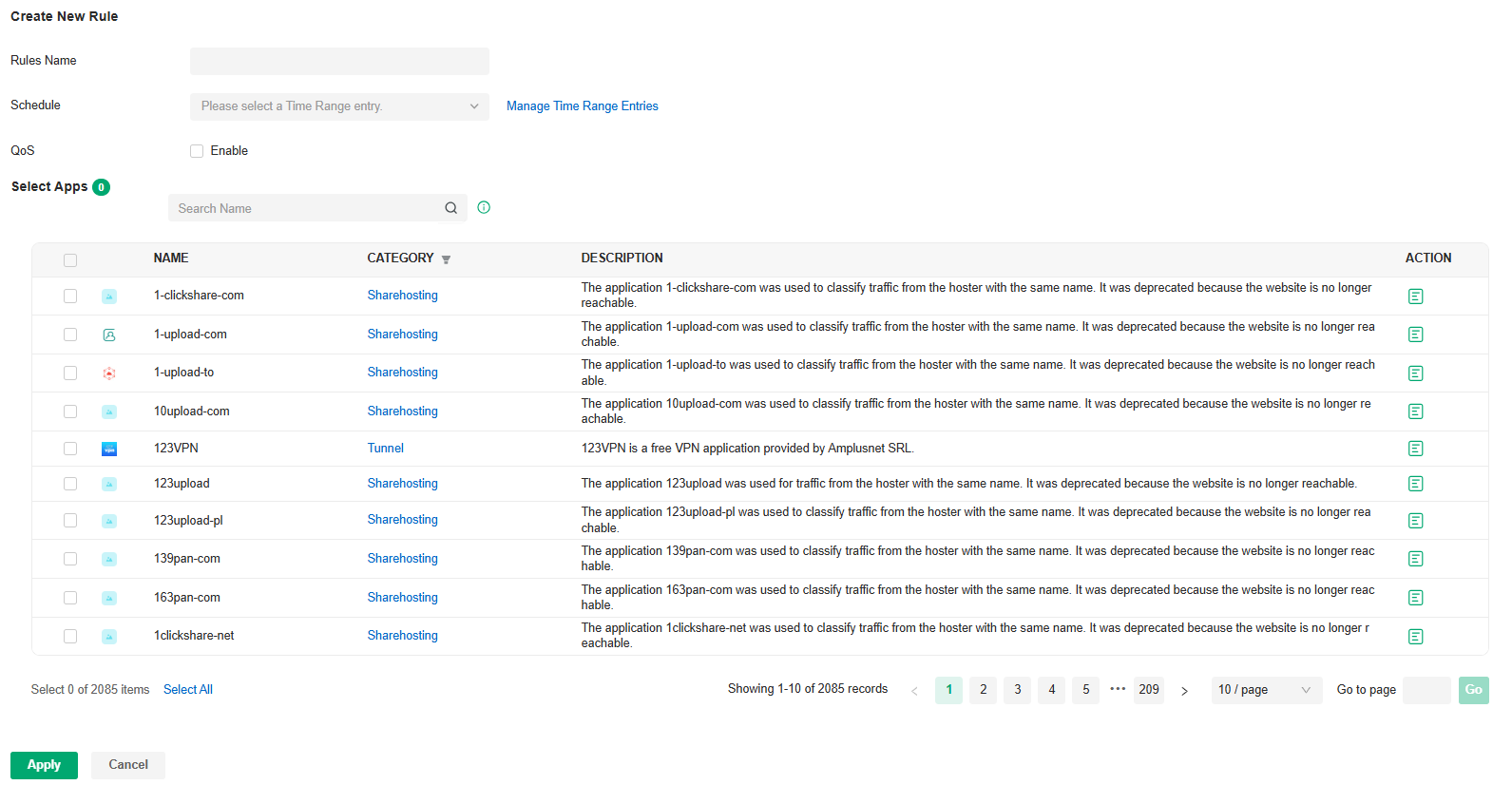The height and width of the screenshot is (785, 1512).
Task: Open details icon for 1-upload-com
Action: (x=1415, y=335)
